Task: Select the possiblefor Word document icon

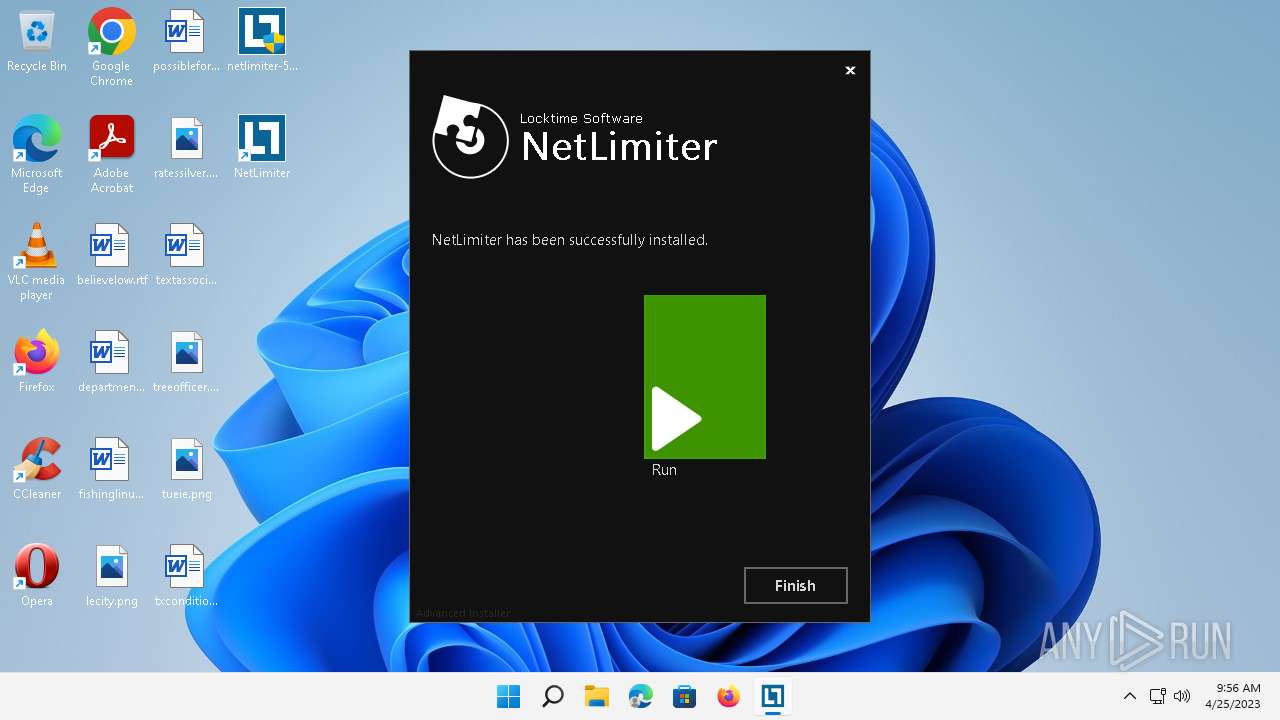Action: [186, 42]
